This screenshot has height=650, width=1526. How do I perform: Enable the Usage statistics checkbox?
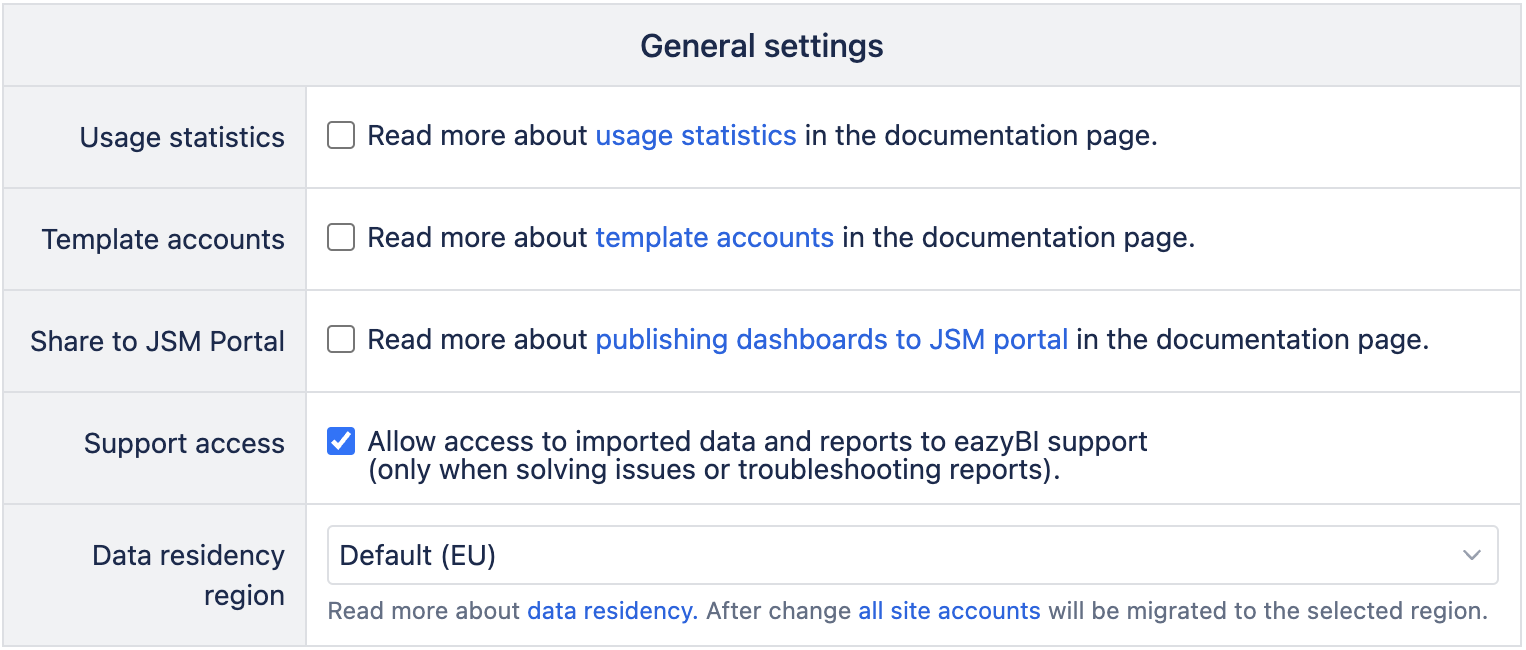tap(341, 136)
